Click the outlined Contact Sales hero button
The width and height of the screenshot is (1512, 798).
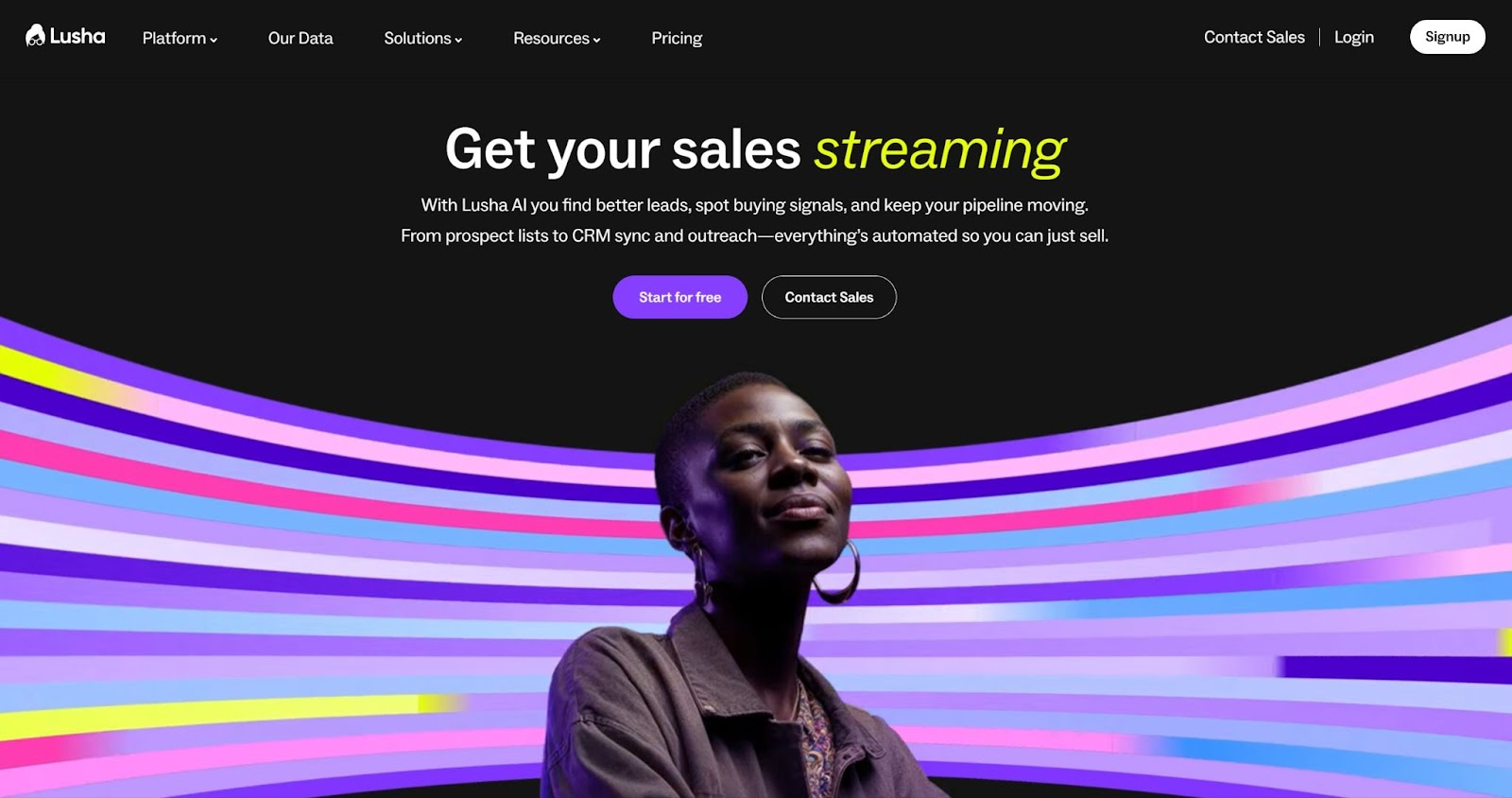click(829, 297)
